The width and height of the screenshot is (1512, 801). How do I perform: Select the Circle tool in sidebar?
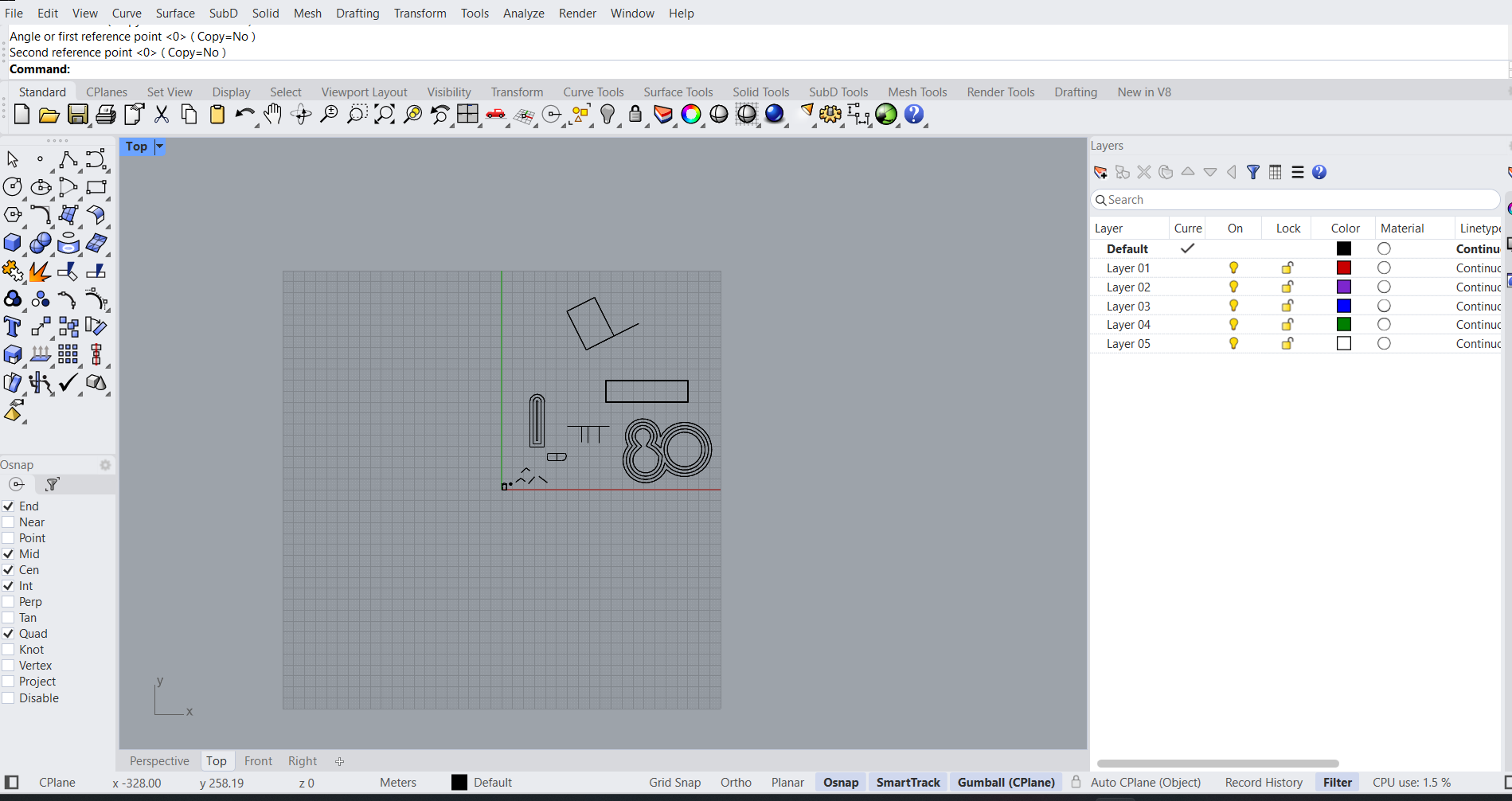tap(13, 187)
